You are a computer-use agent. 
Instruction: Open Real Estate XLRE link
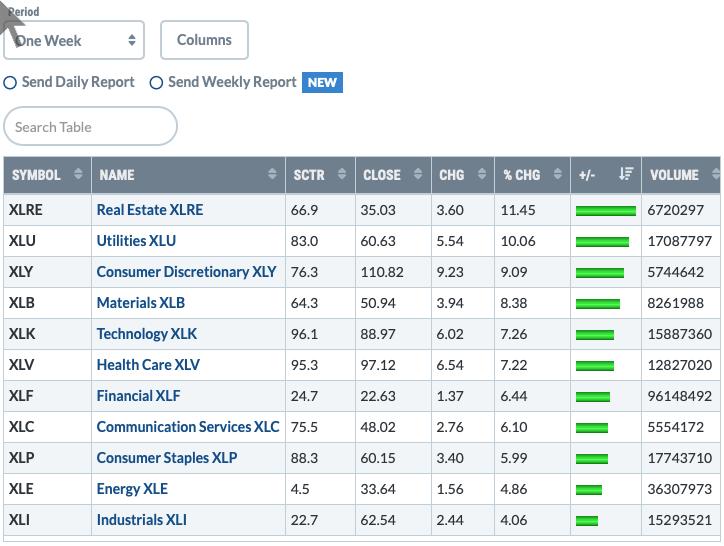[x=150, y=210]
